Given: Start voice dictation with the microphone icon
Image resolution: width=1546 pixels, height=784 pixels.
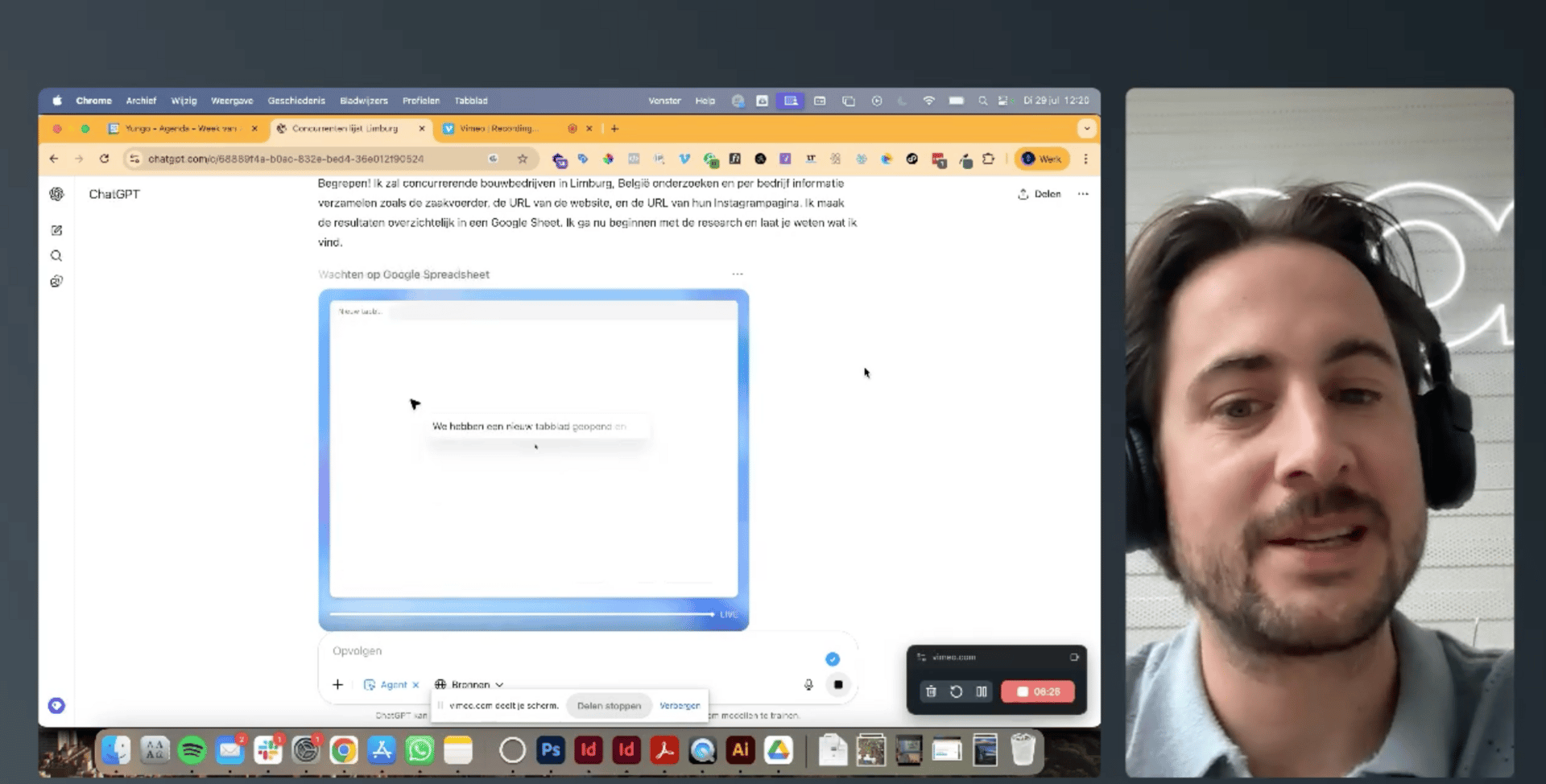Looking at the screenshot, I should coord(808,684).
